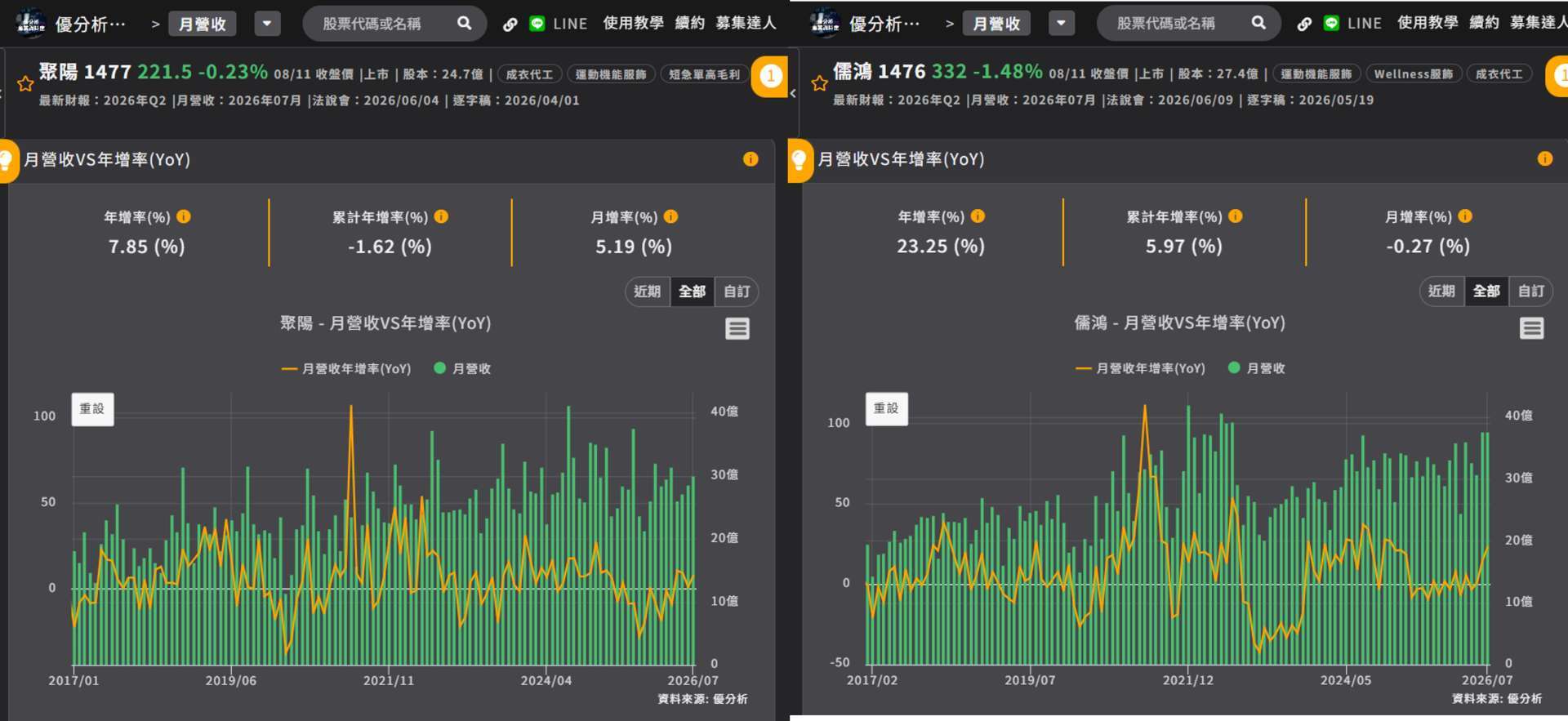Open chart hamburger menu for 聚陽 chart

pos(737,329)
